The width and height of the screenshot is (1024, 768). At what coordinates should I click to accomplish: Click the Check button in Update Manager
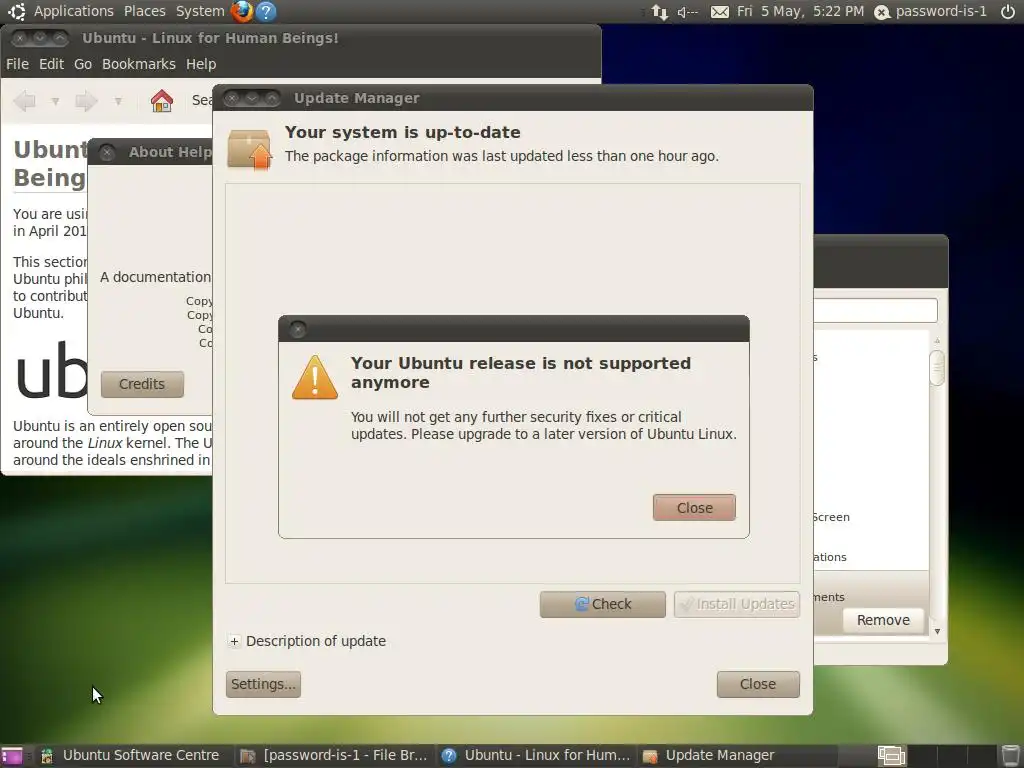(x=603, y=604)
